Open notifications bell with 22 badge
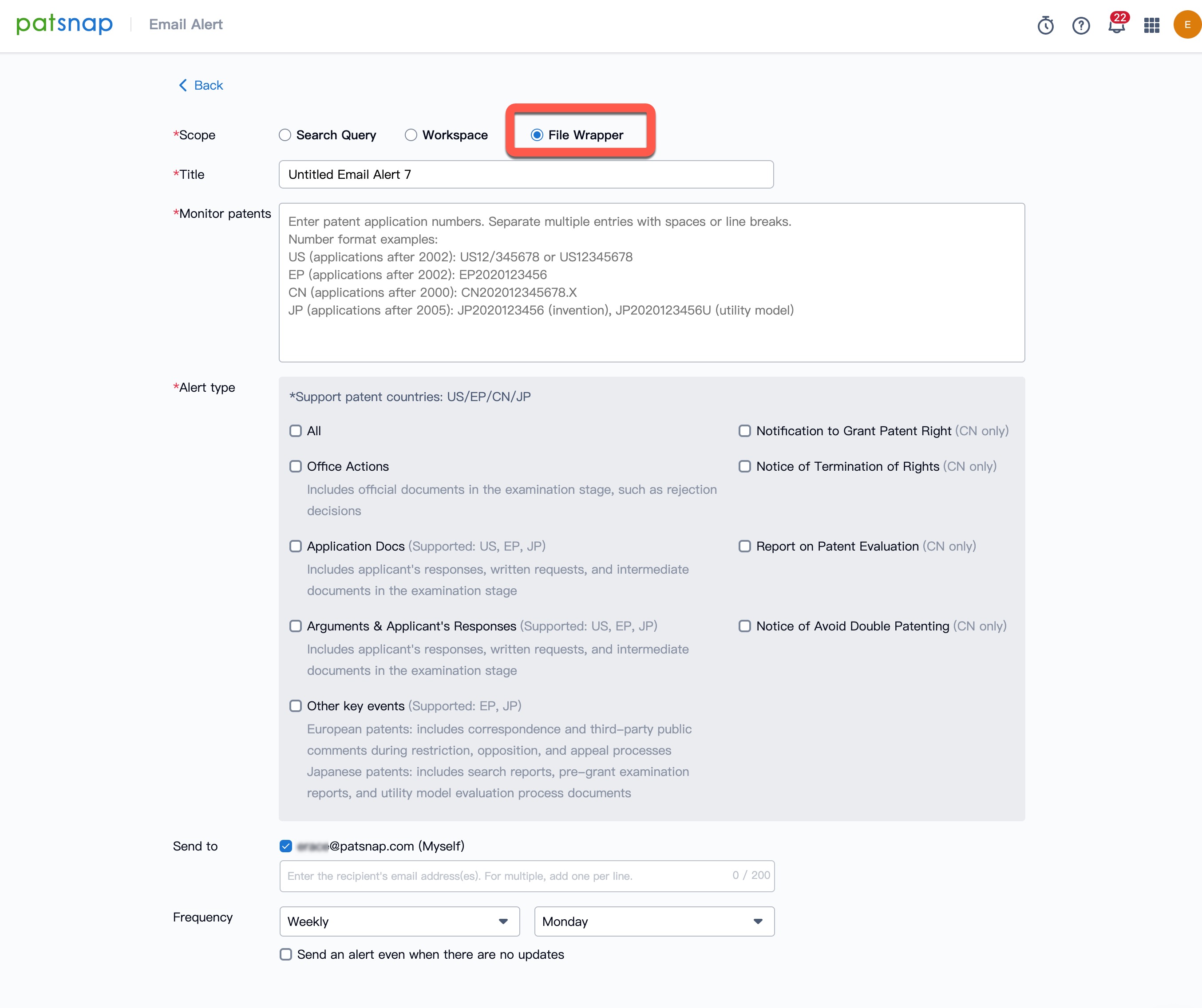Image resolution: width=1202 pixels, height=1008 pixels. point(1116,25)
